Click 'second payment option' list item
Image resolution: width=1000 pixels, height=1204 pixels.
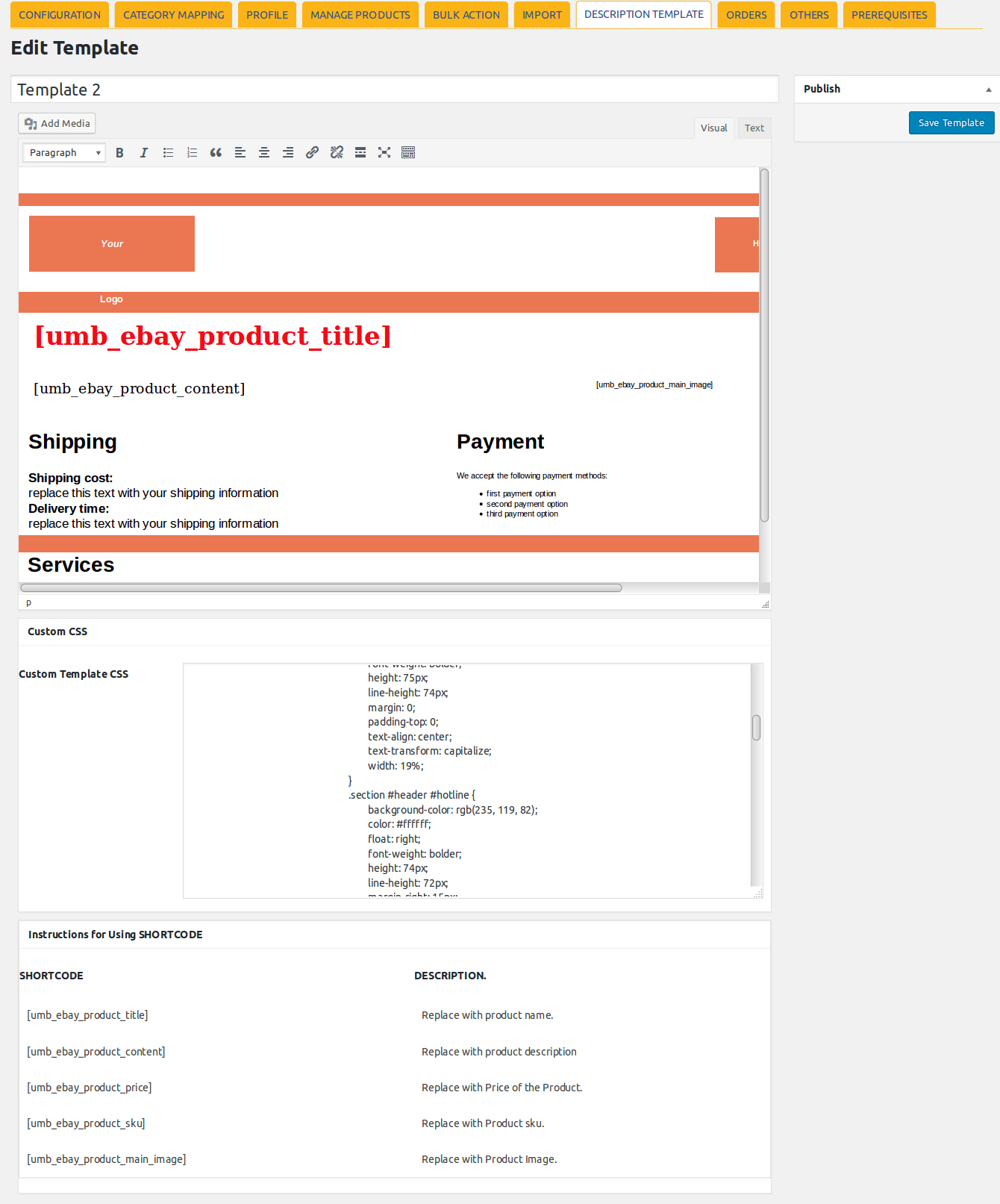tap(527, 504)
